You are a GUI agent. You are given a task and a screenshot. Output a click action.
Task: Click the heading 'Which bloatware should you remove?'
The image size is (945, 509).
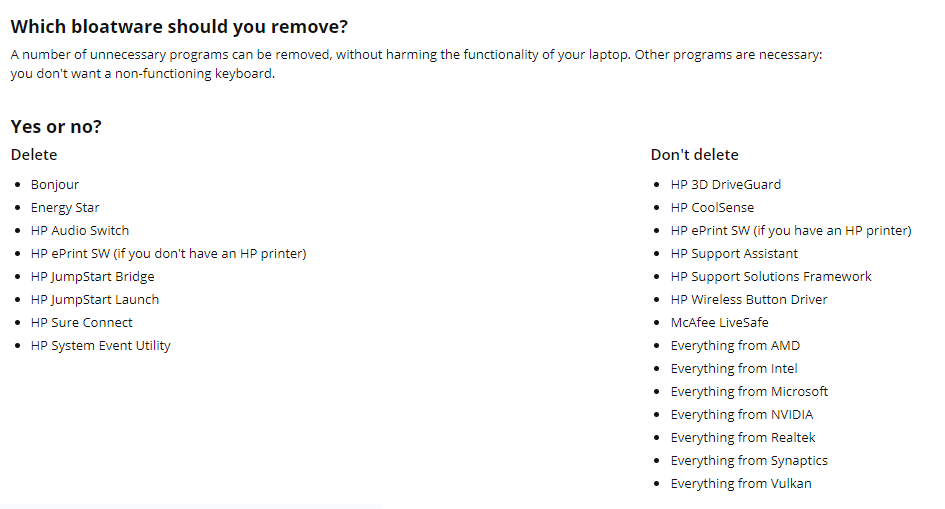(179, 27)
